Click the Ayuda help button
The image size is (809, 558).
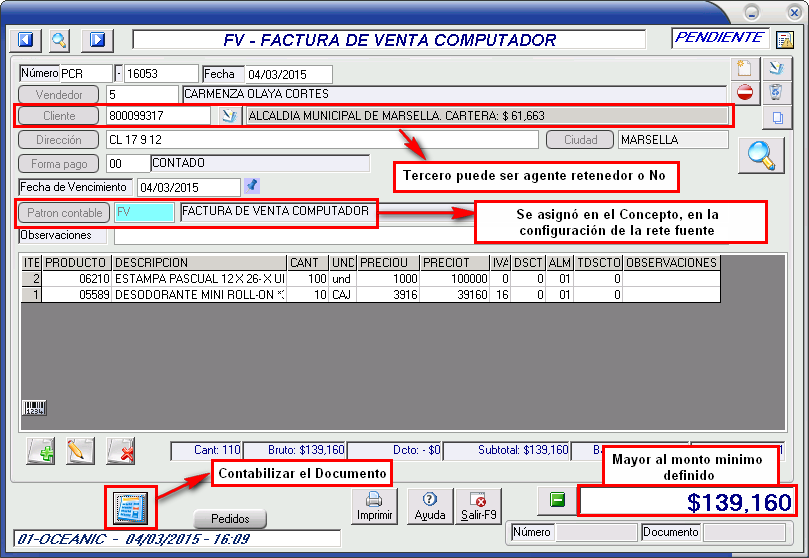429,506
